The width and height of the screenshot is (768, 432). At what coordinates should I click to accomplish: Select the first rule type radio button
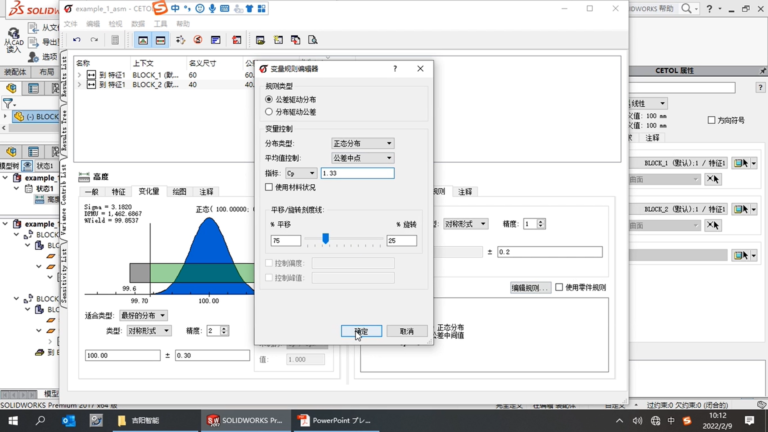[x=269, y=99]
